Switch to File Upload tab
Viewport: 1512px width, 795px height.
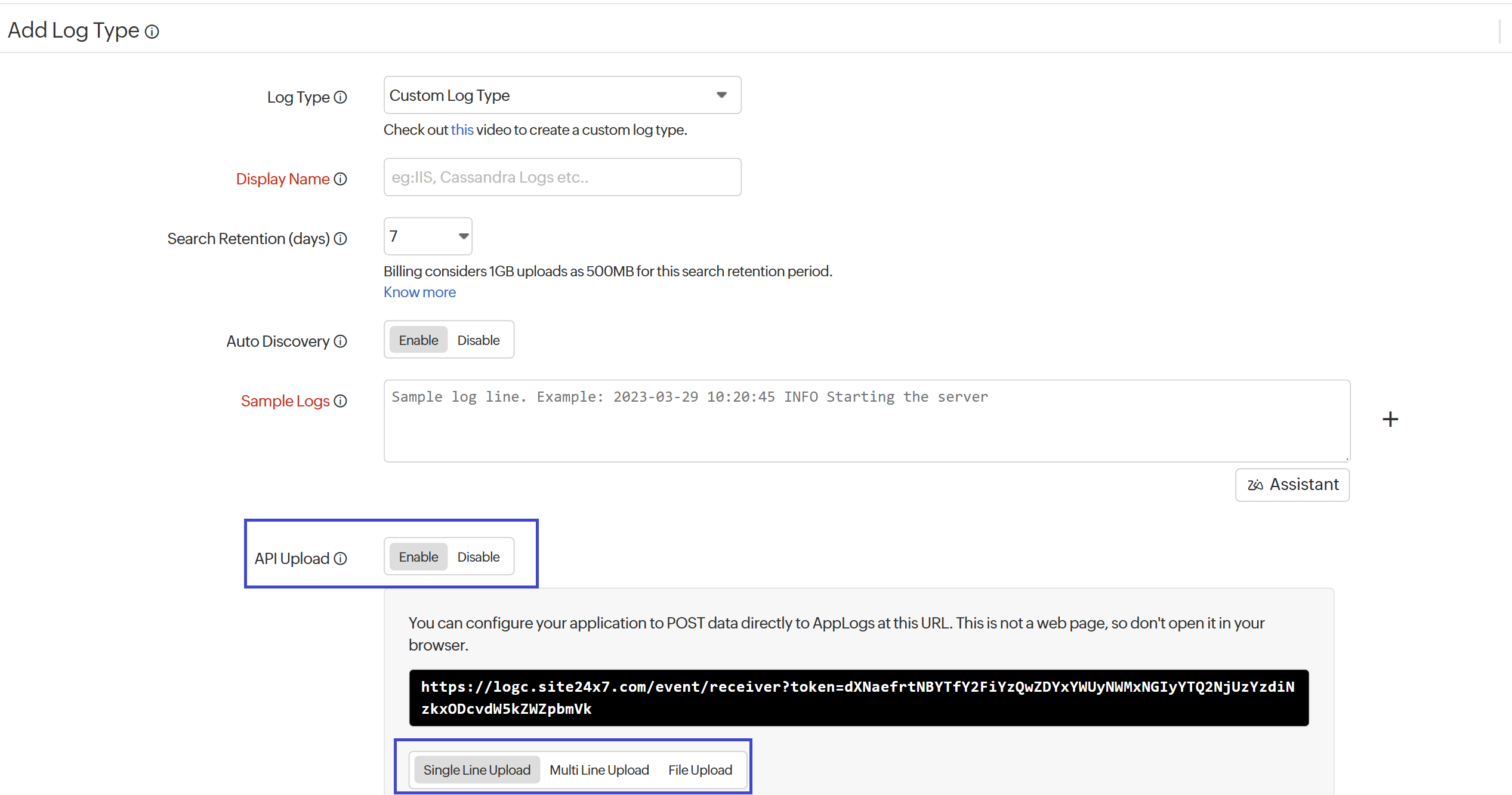[x=700, y=770]
